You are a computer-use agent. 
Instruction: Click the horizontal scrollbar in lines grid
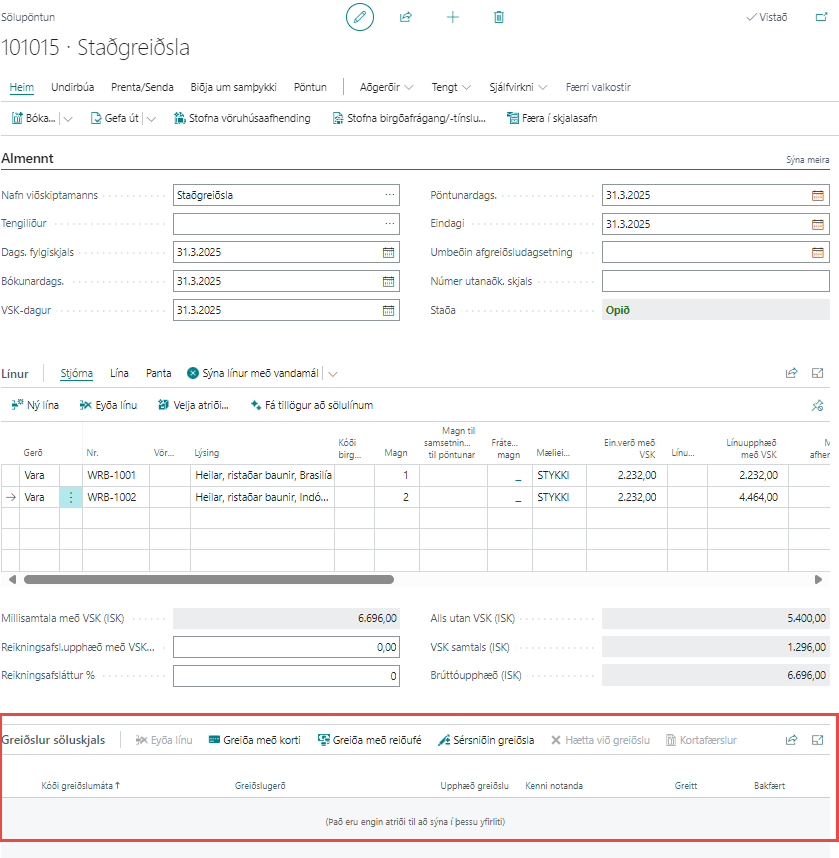pos(200,579)
